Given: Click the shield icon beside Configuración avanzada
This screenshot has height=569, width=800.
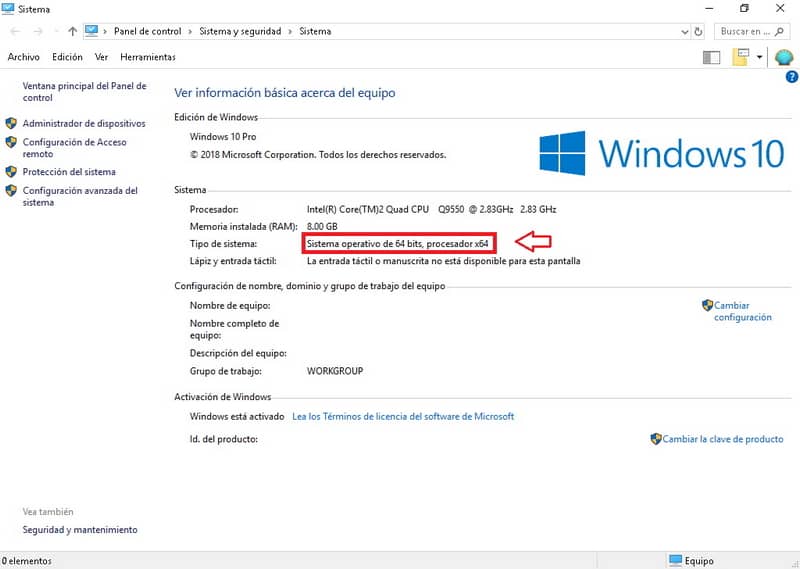Looking at the screenshot, I should pyautogui.click(x=11, y=190).
